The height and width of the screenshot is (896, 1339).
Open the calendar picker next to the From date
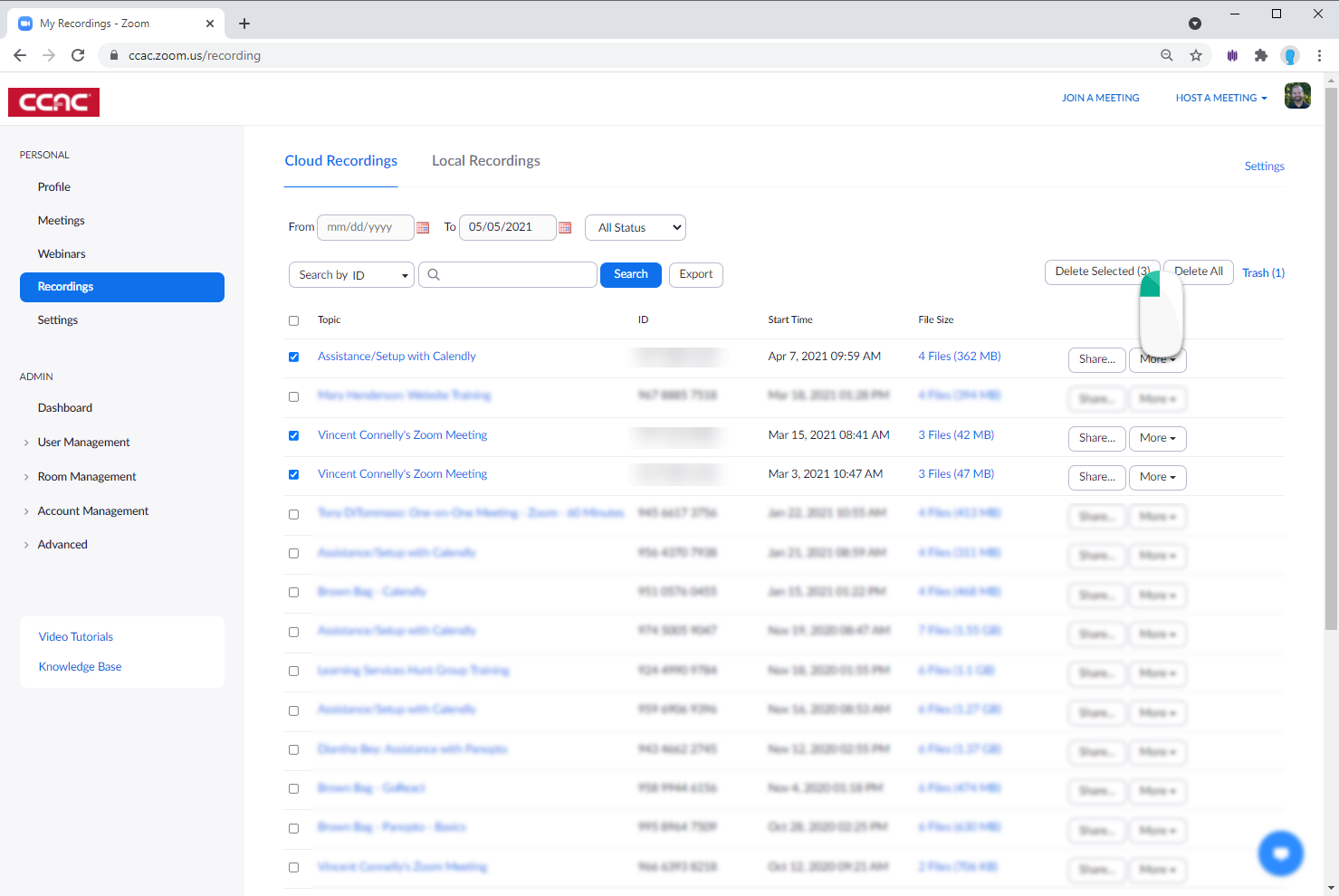[x=423, y=227]
